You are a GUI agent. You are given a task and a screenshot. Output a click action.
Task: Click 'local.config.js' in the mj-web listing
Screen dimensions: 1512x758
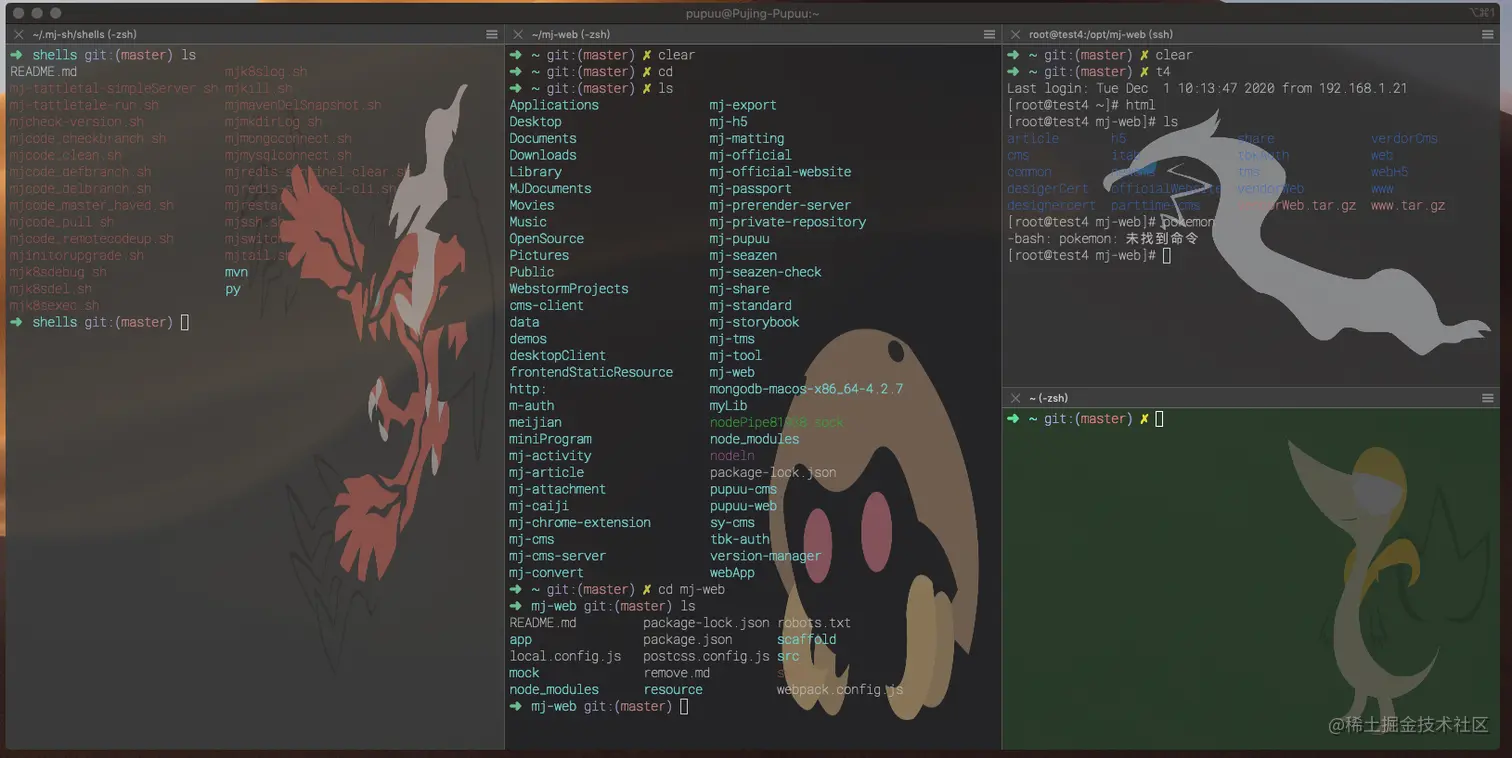pos(565,657)
